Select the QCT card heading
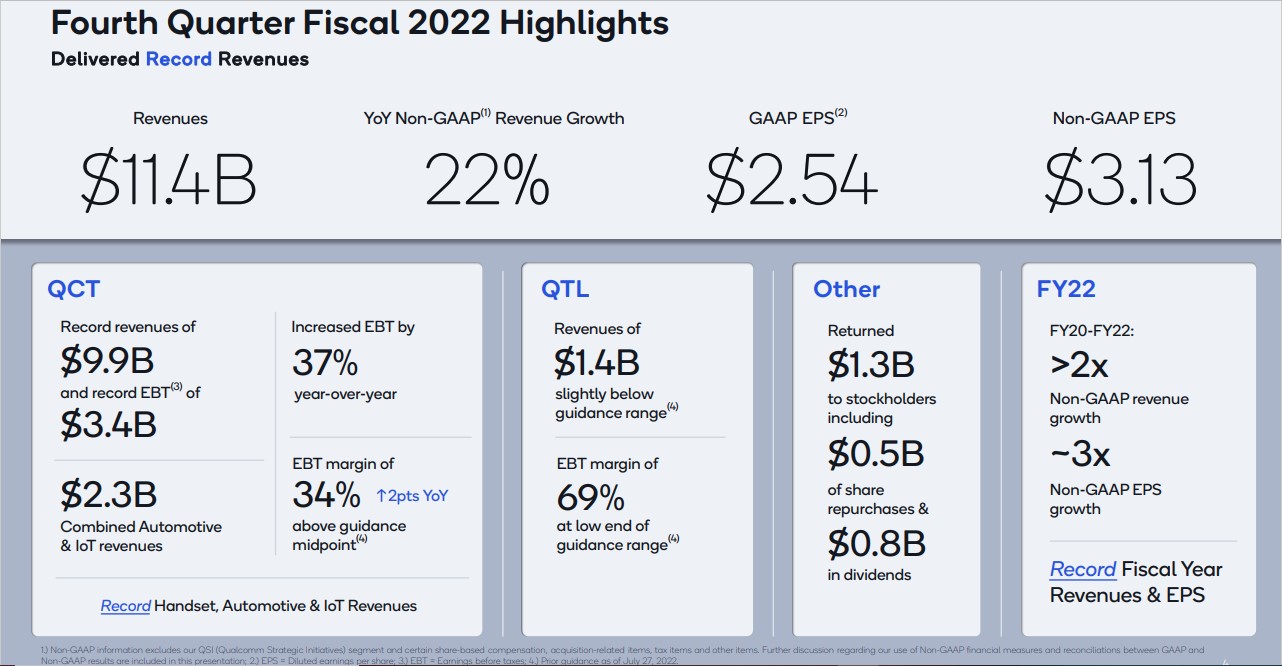 coord(74,290)
